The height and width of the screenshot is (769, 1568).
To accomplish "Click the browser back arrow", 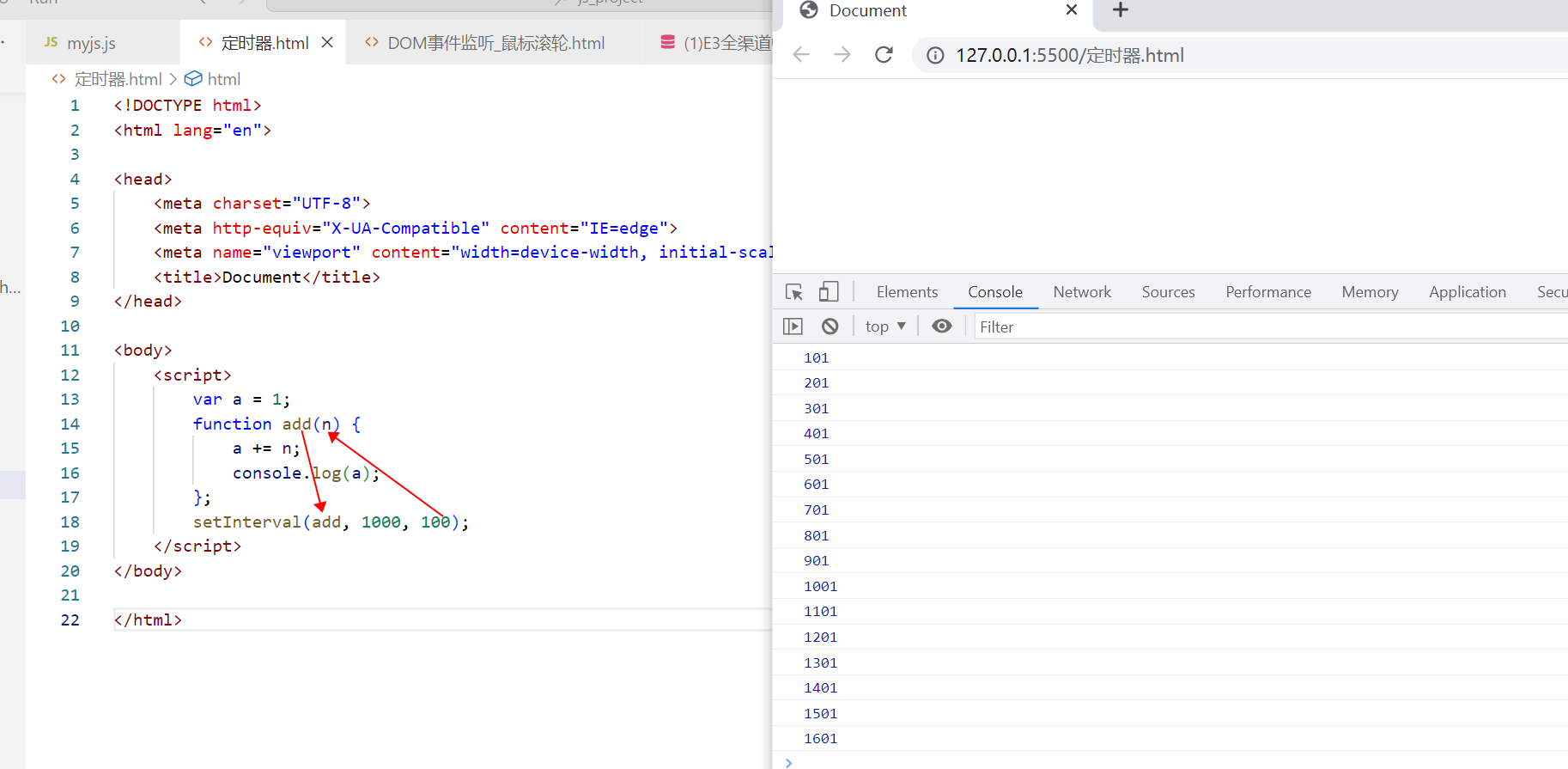I will click(801, 55).
